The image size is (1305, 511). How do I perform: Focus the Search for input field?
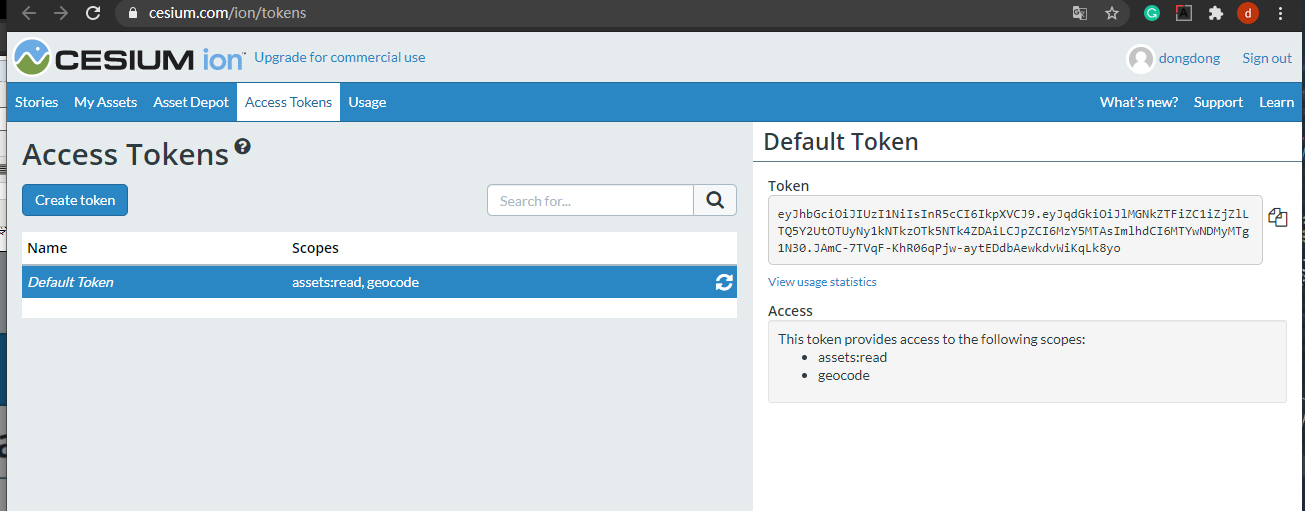[590, 200]
